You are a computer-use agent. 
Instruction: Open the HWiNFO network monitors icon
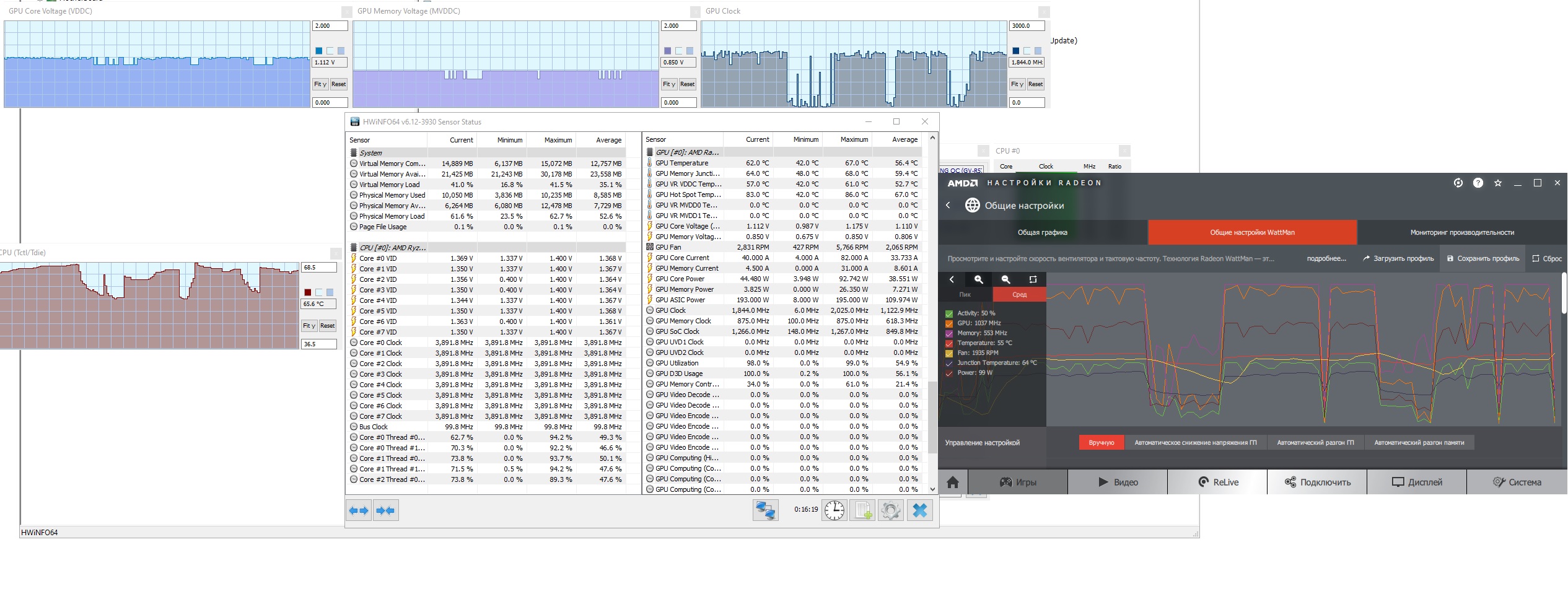tap(766, 510)
